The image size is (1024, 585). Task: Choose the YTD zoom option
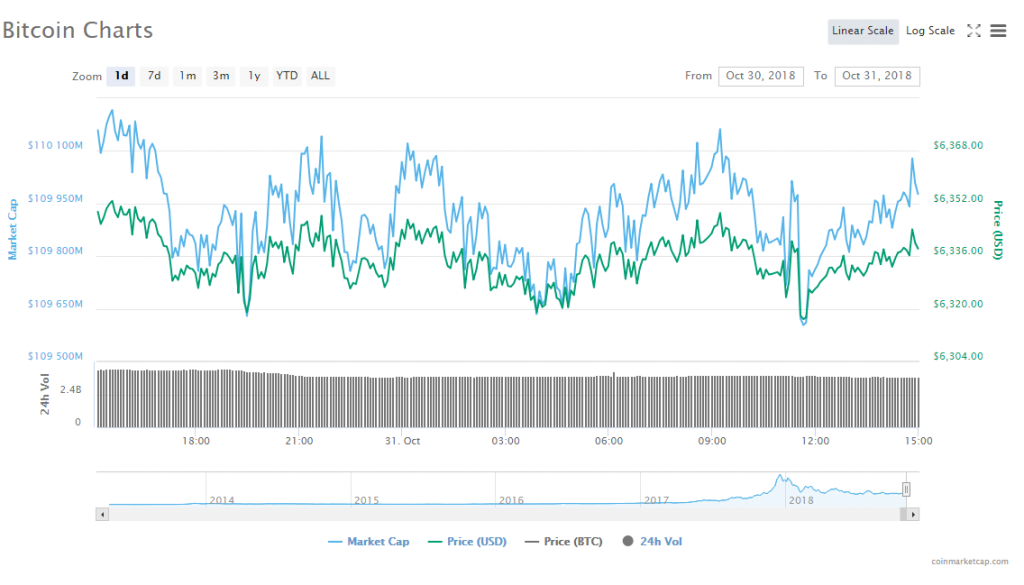287,76
